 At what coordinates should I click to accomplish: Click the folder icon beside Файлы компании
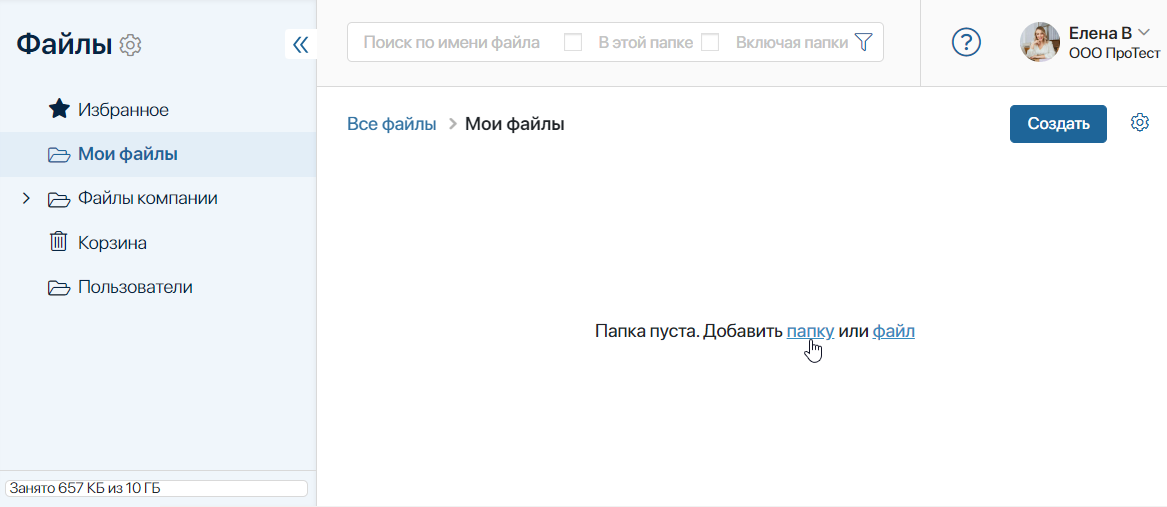coord(58,200)
